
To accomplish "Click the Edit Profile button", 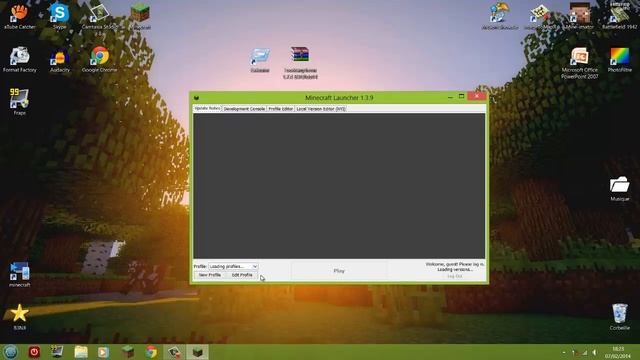I will click(242, 275).
